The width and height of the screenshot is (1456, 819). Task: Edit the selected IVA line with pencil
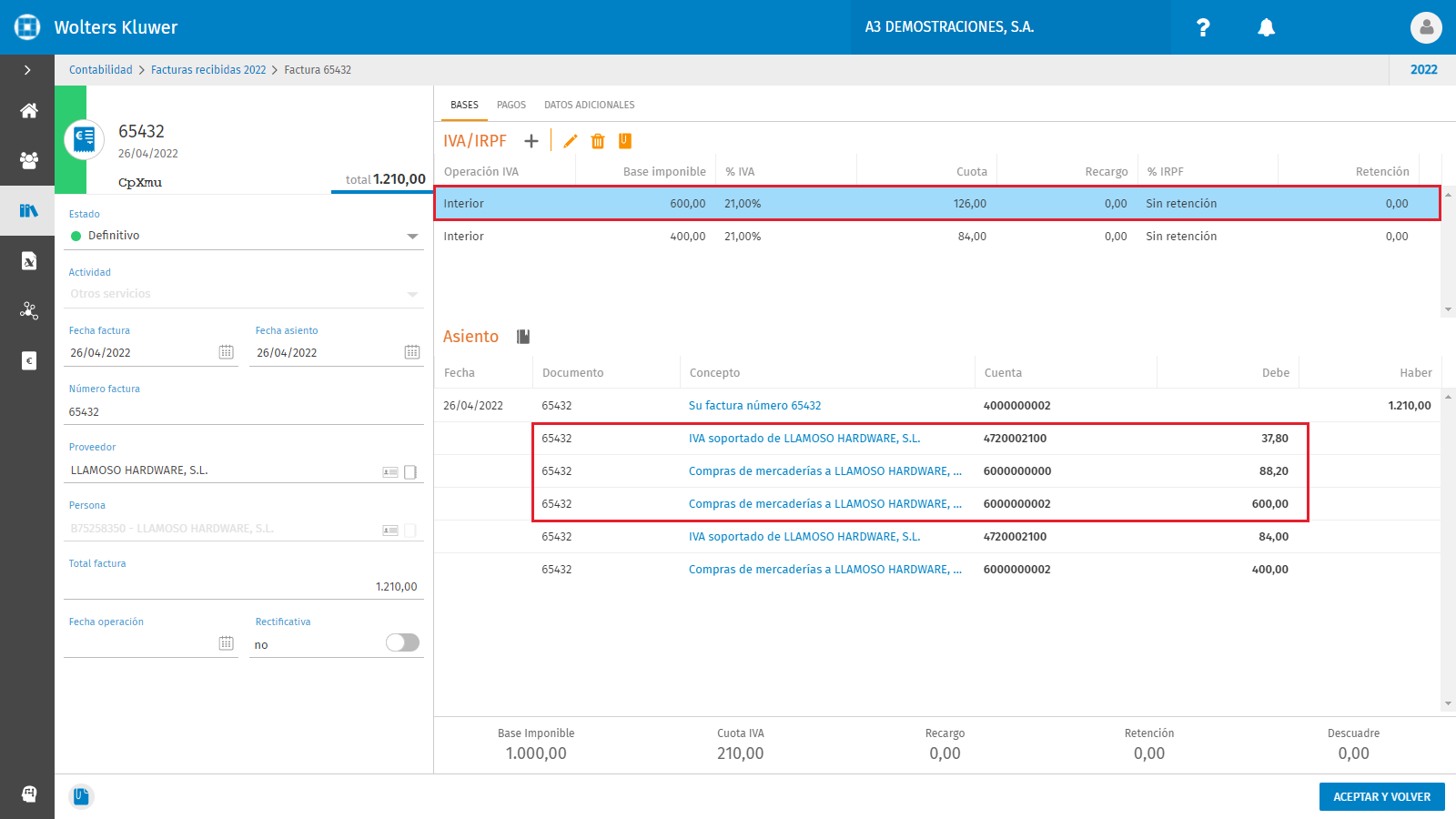pos(571,141)
